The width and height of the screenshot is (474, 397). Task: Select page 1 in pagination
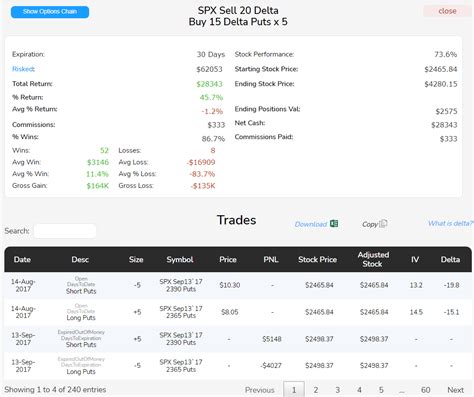click(294, 390)
